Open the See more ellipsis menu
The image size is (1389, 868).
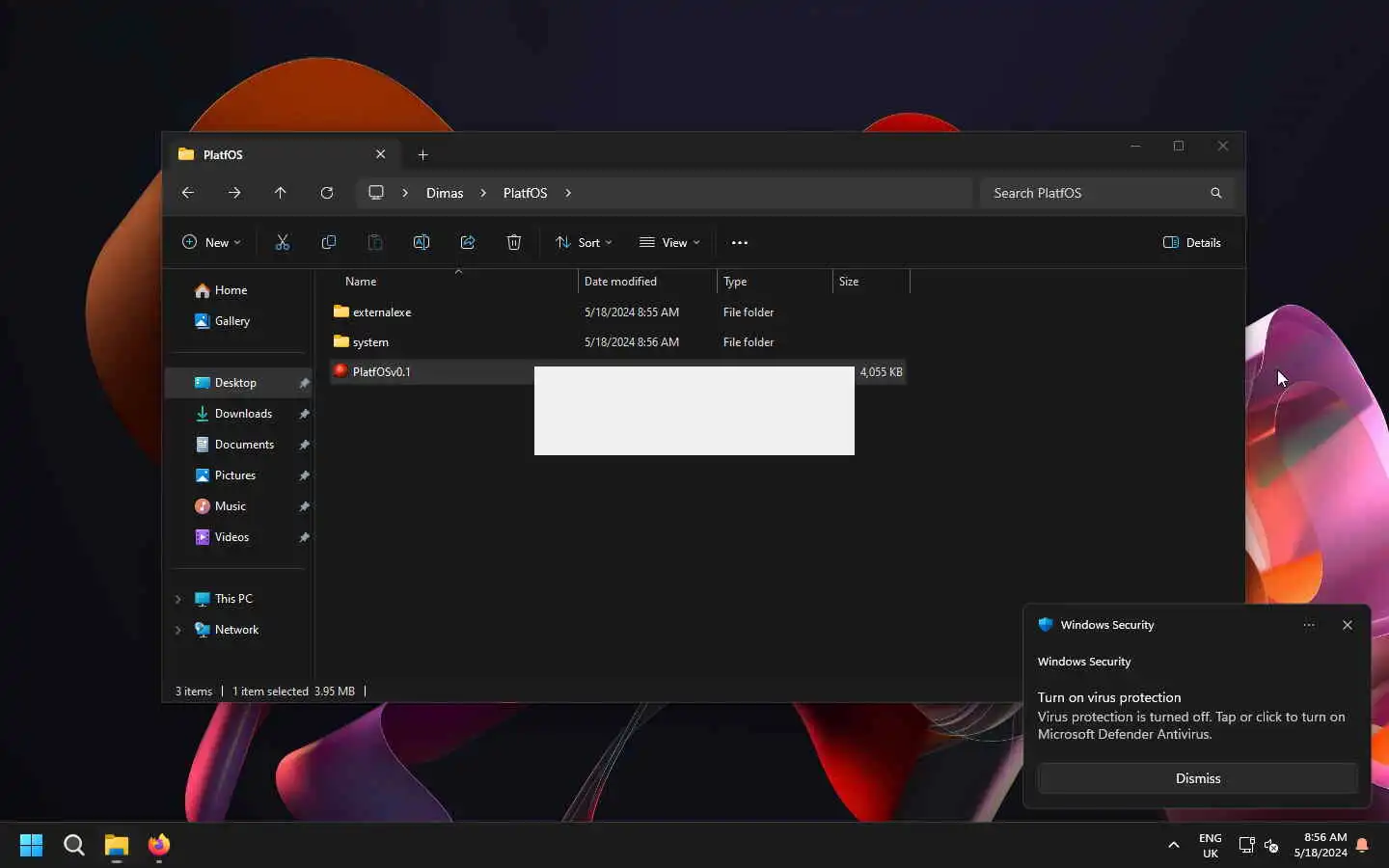click(x=740, y=242)
